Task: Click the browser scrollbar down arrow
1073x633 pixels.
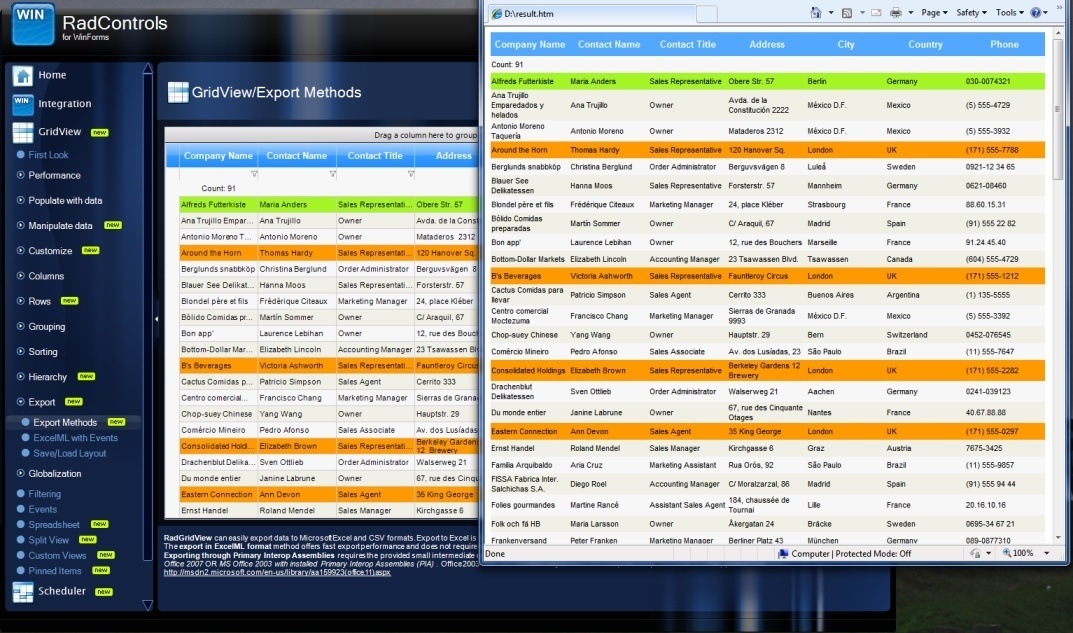Action: 1058,538
